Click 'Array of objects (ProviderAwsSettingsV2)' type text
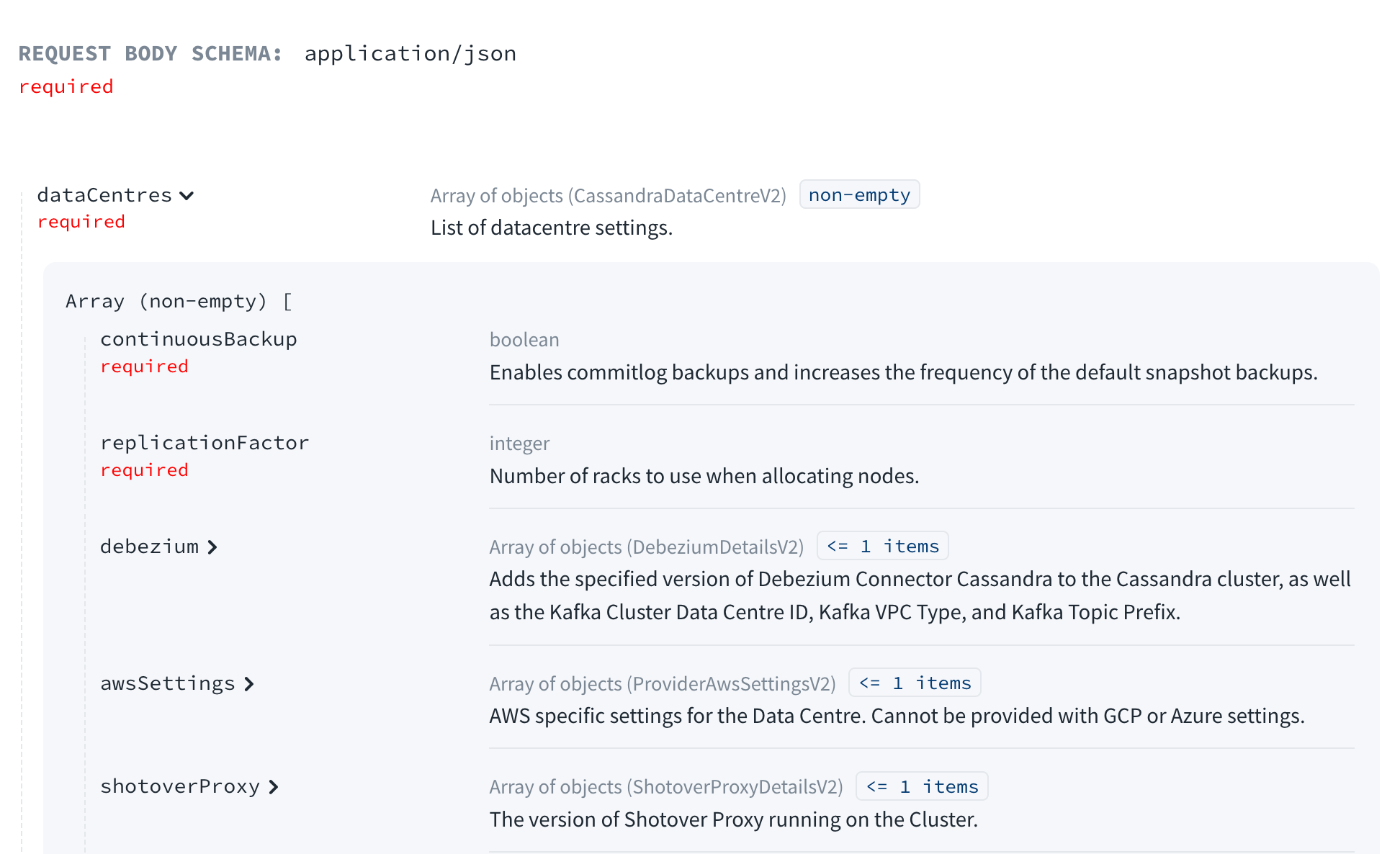Image resolution: width=1400 pixels, height=854 pixels. pyautogui.click(x=662, y=684)
